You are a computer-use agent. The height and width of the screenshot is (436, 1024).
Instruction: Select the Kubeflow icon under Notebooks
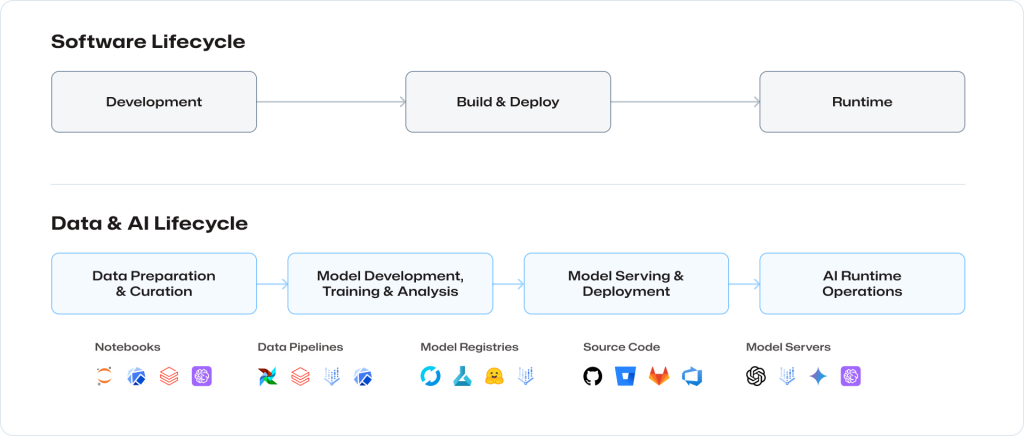pyautogui.click(x=136, y=376)
